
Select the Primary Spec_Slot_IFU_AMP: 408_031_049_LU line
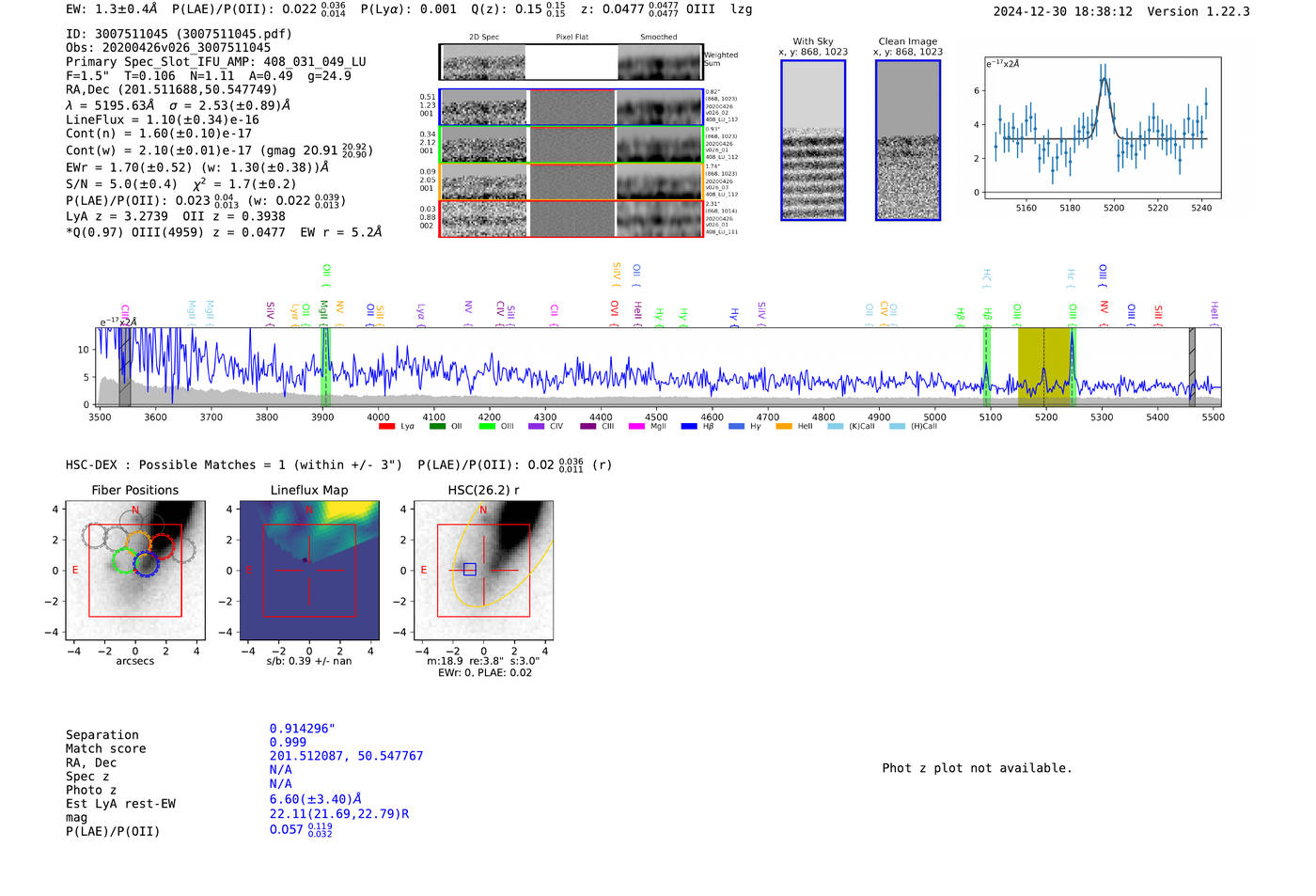[216, 62]
